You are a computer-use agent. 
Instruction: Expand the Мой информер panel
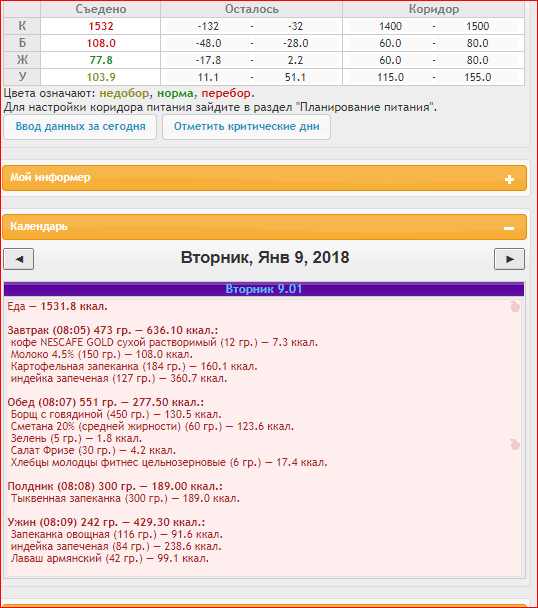click(265, 178)
